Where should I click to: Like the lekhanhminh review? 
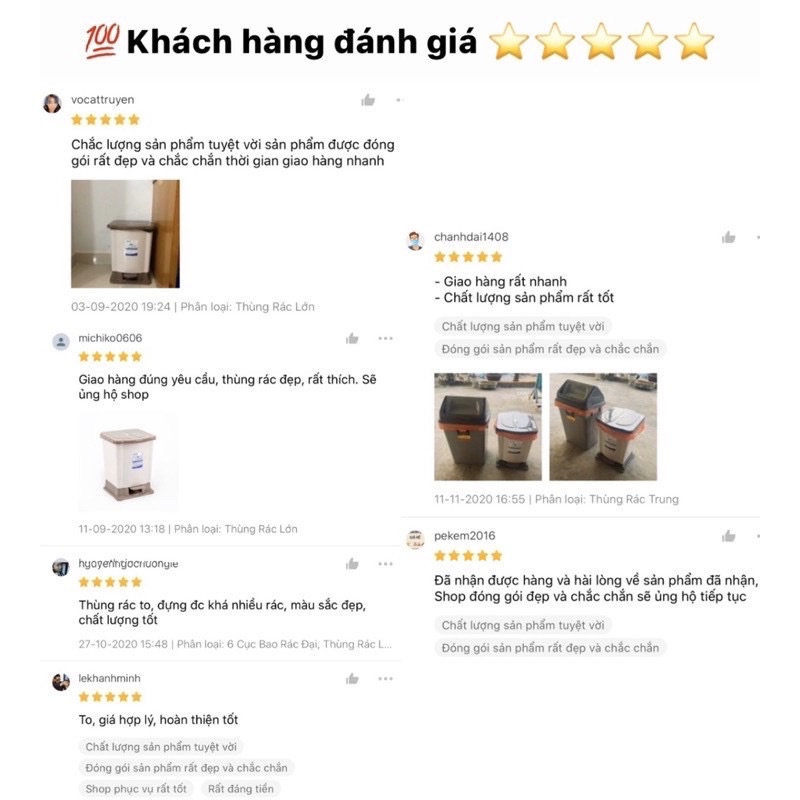(352, 679)
